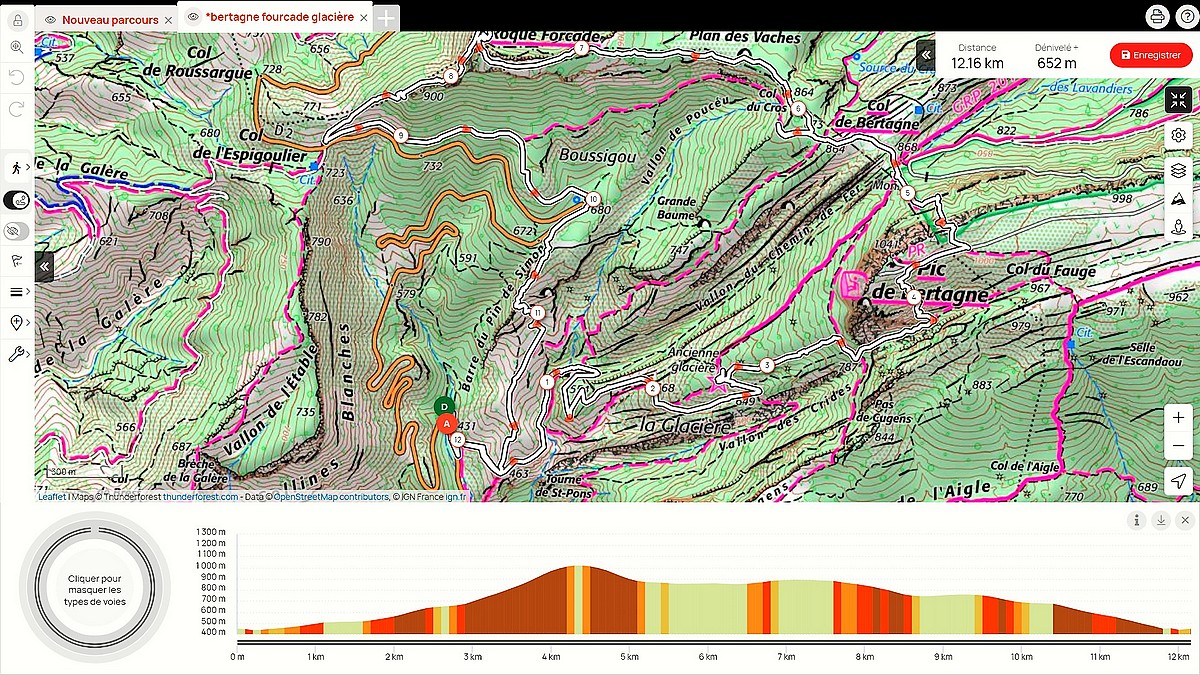Select waypoint 8 on the route

[451, 75]
